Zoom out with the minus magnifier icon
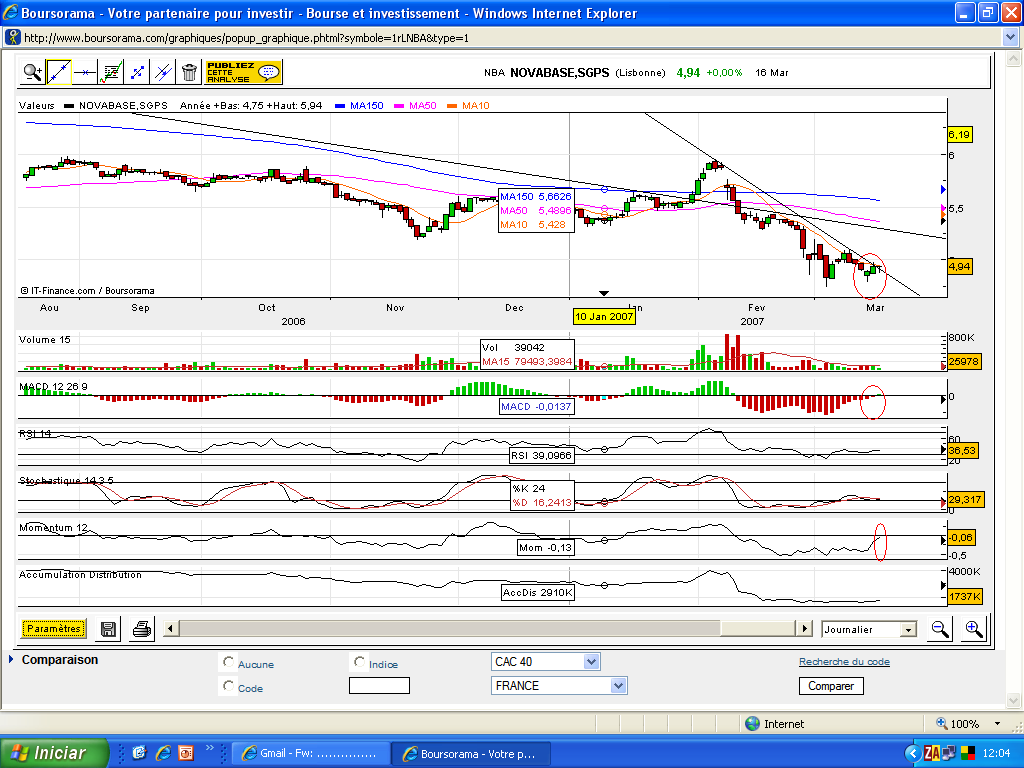 point(940,629)
